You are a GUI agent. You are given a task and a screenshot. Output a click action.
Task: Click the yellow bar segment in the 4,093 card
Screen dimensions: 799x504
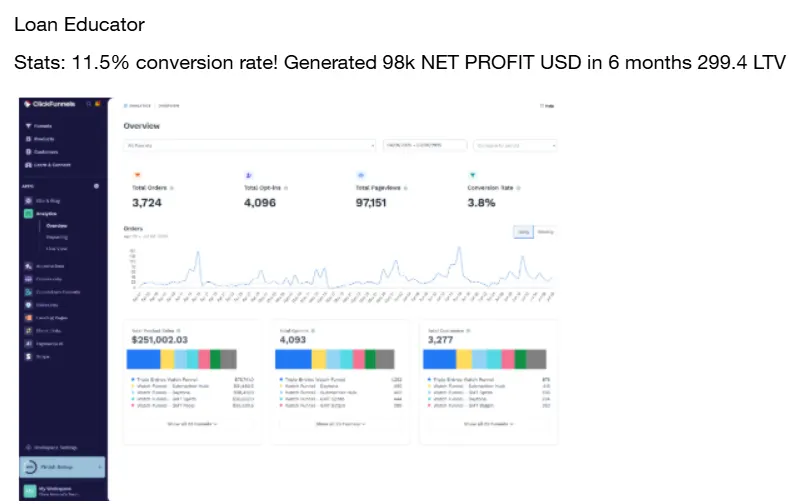pos(319,359)
